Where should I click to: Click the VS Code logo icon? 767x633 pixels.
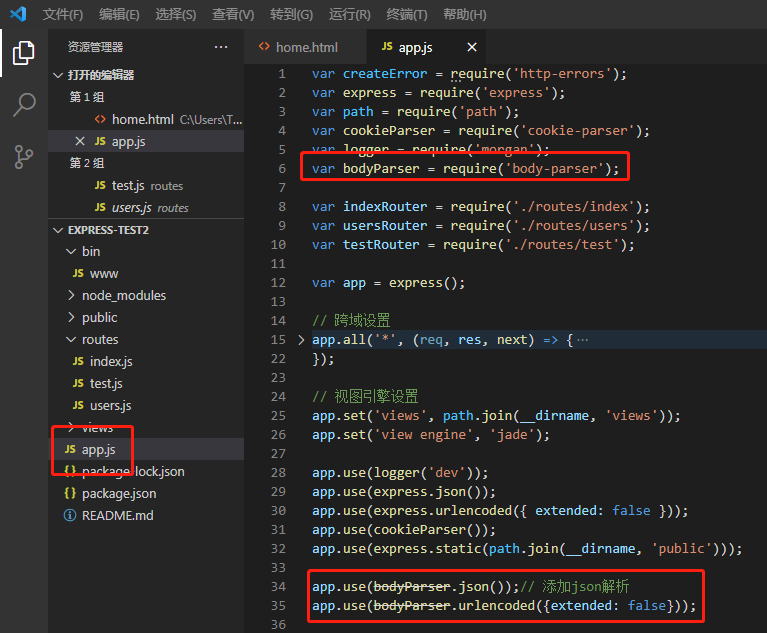click(18, 14)
